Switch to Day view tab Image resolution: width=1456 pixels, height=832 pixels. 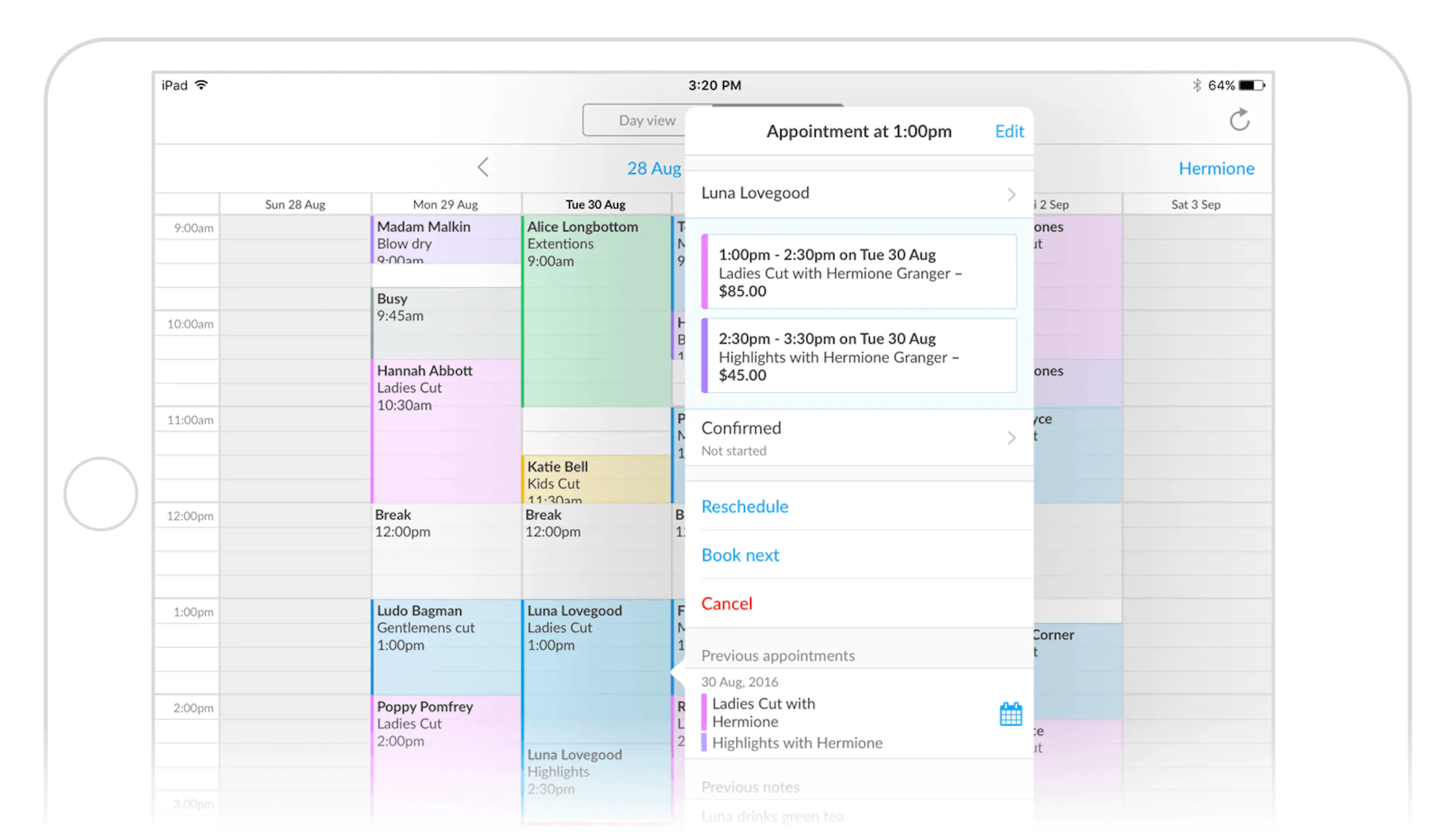click(646, 121)
